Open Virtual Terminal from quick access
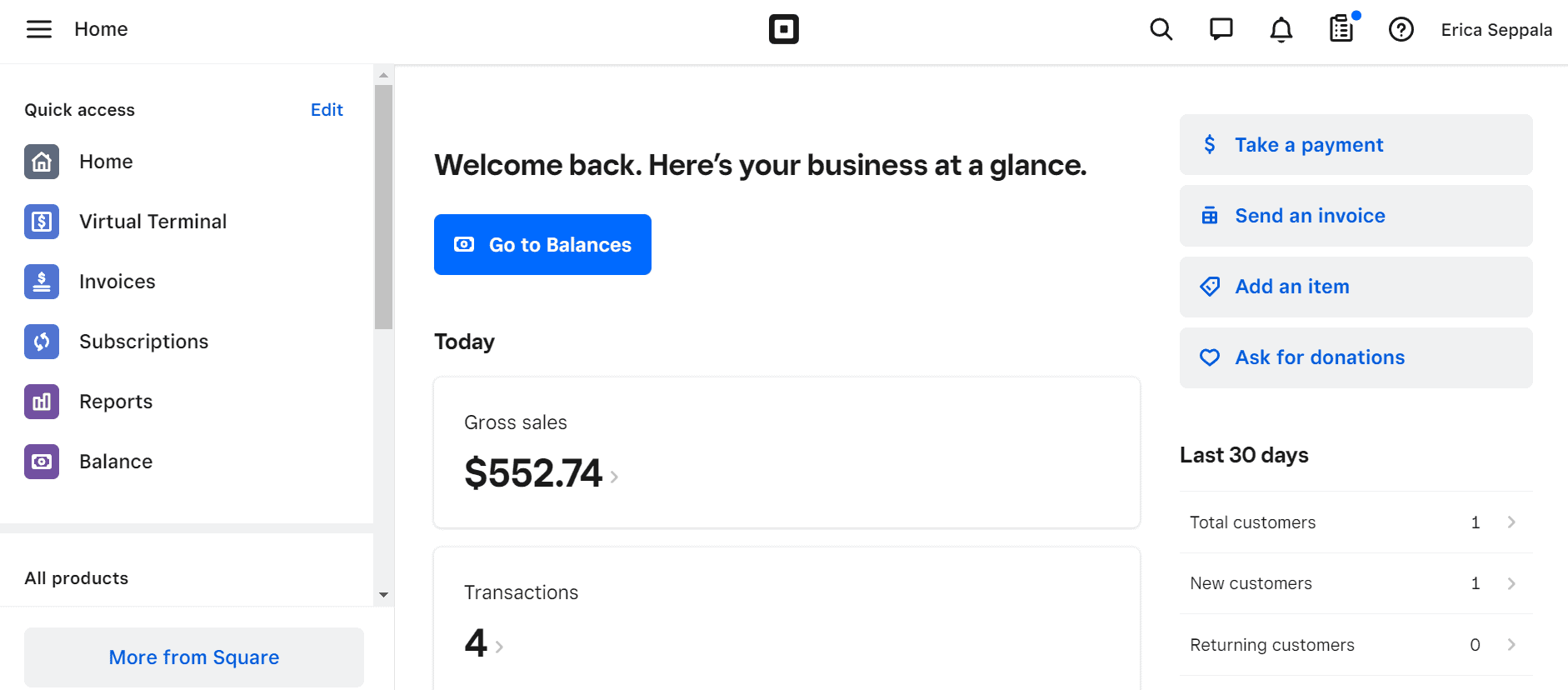The image size is (1568, 690). pyautogui.click(x=152, y=222)
